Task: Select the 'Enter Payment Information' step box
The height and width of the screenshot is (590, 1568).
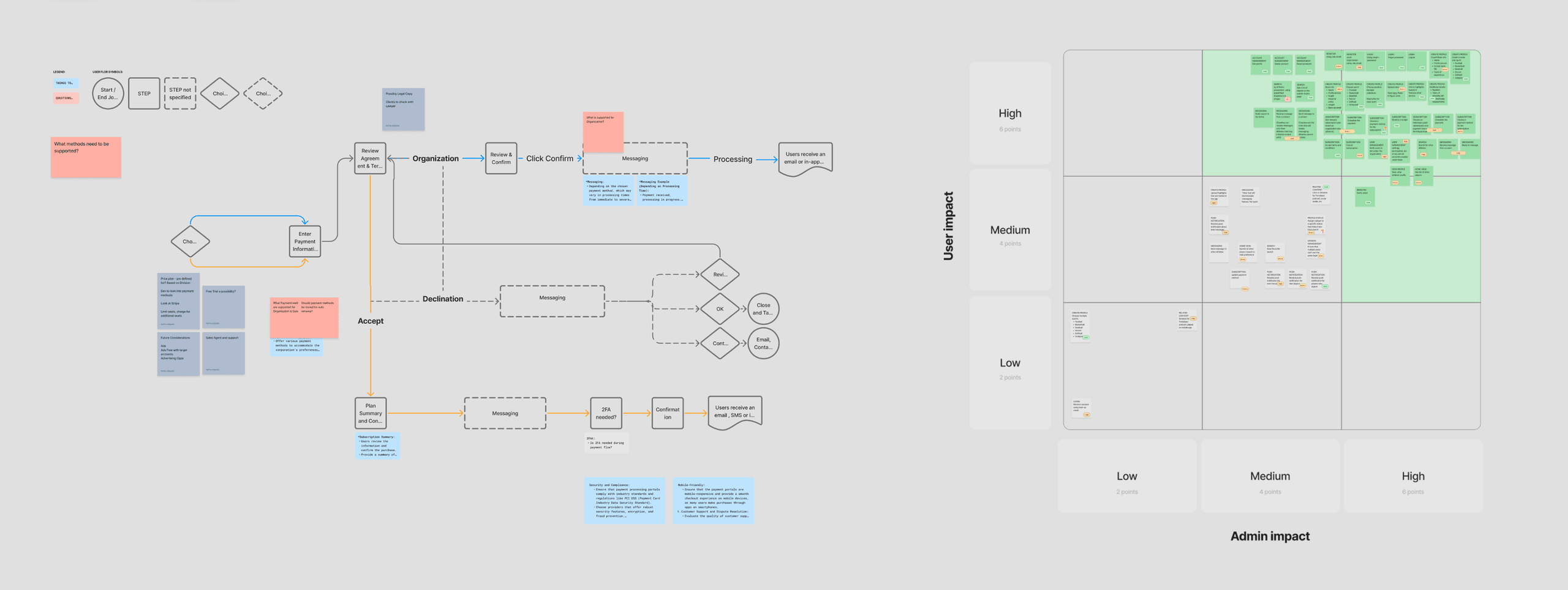Action: coord(305,241)
